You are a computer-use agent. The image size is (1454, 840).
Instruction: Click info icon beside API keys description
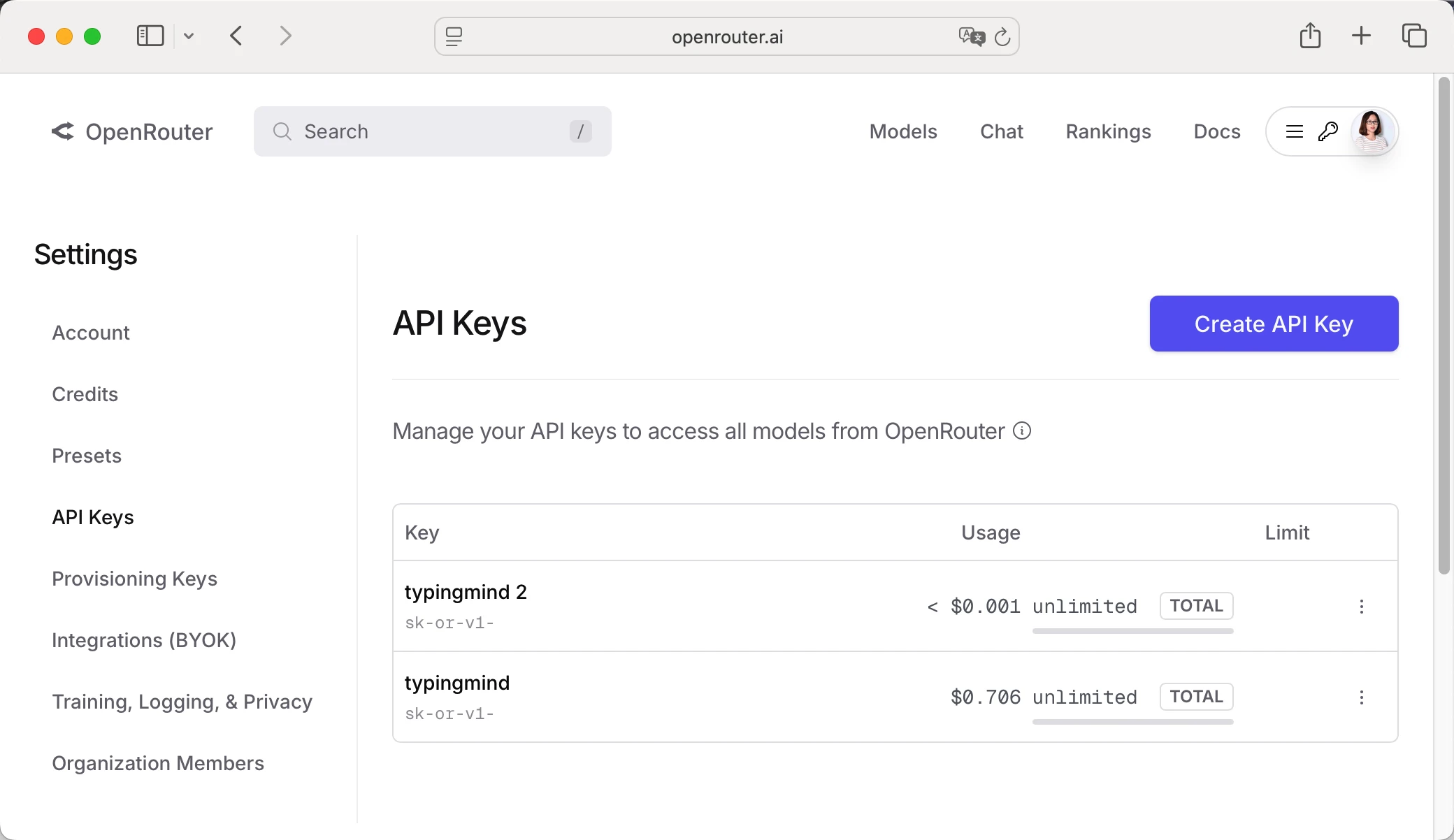click(1022, 431)
